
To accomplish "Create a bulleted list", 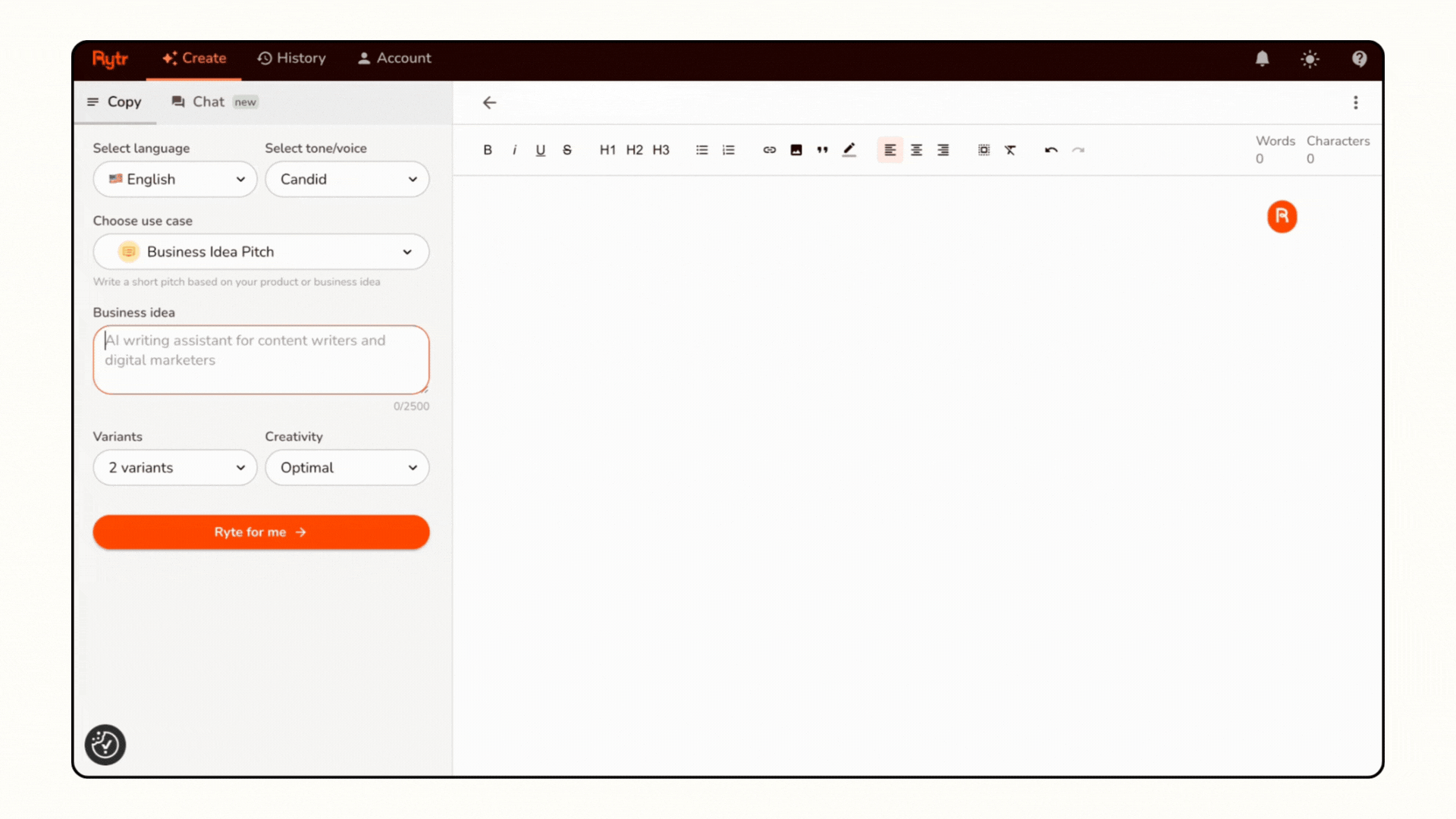I will [701, 149].
